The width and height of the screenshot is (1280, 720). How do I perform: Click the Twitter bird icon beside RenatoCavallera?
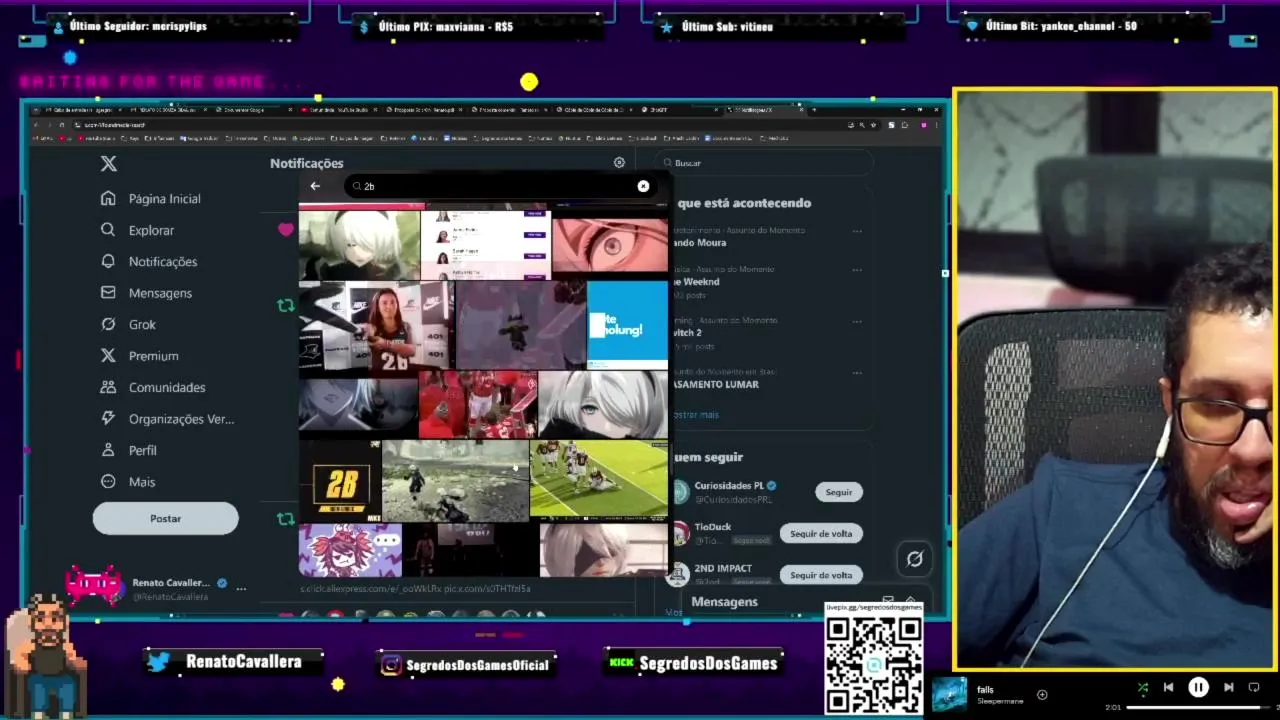(158, 662)
